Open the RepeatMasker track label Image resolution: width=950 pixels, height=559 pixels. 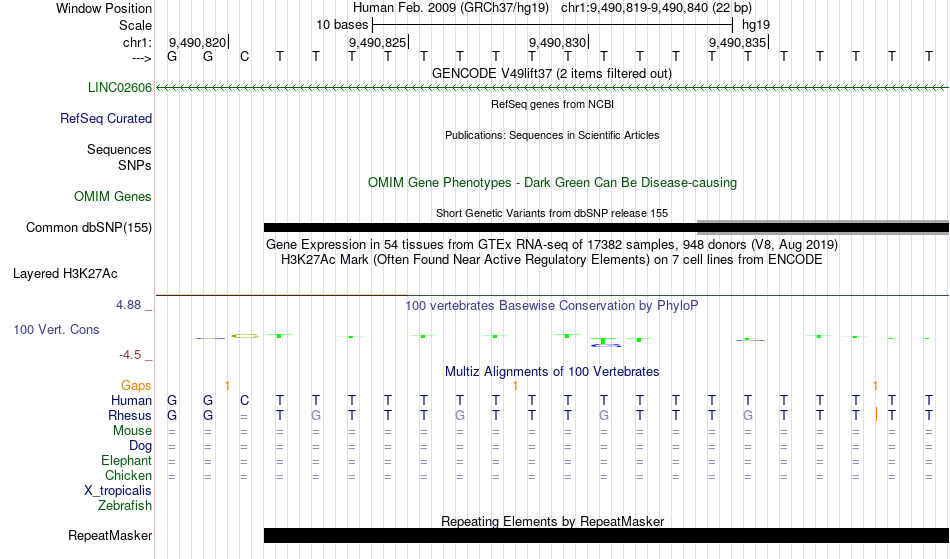pos(110,535)
